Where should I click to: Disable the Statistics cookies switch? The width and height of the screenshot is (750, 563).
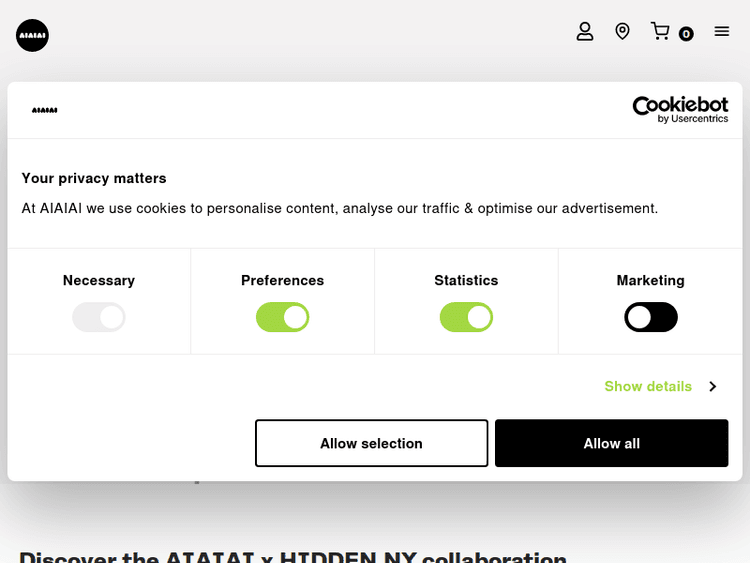click(x=466, y=317)
